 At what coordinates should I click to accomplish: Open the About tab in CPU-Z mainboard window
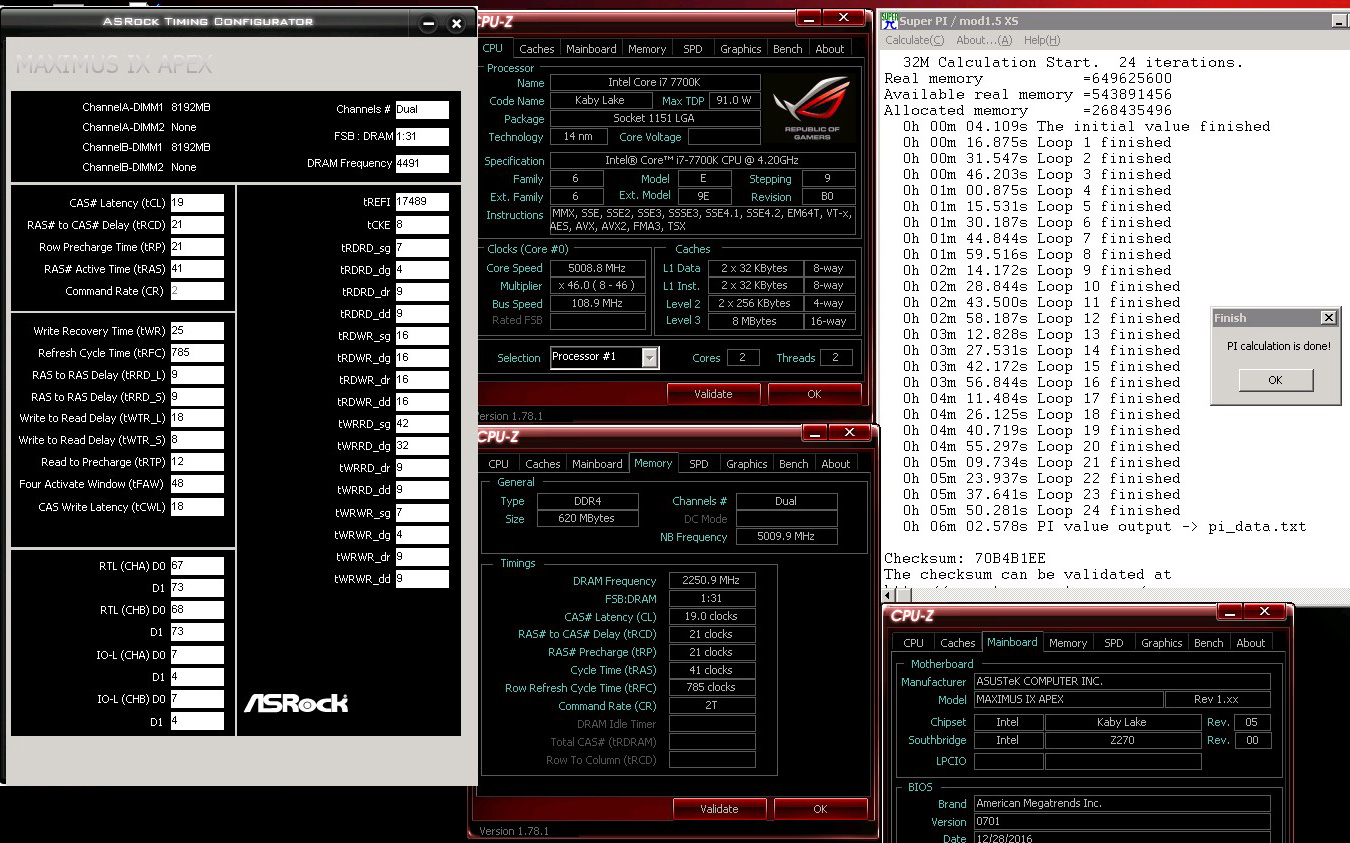1251,643
